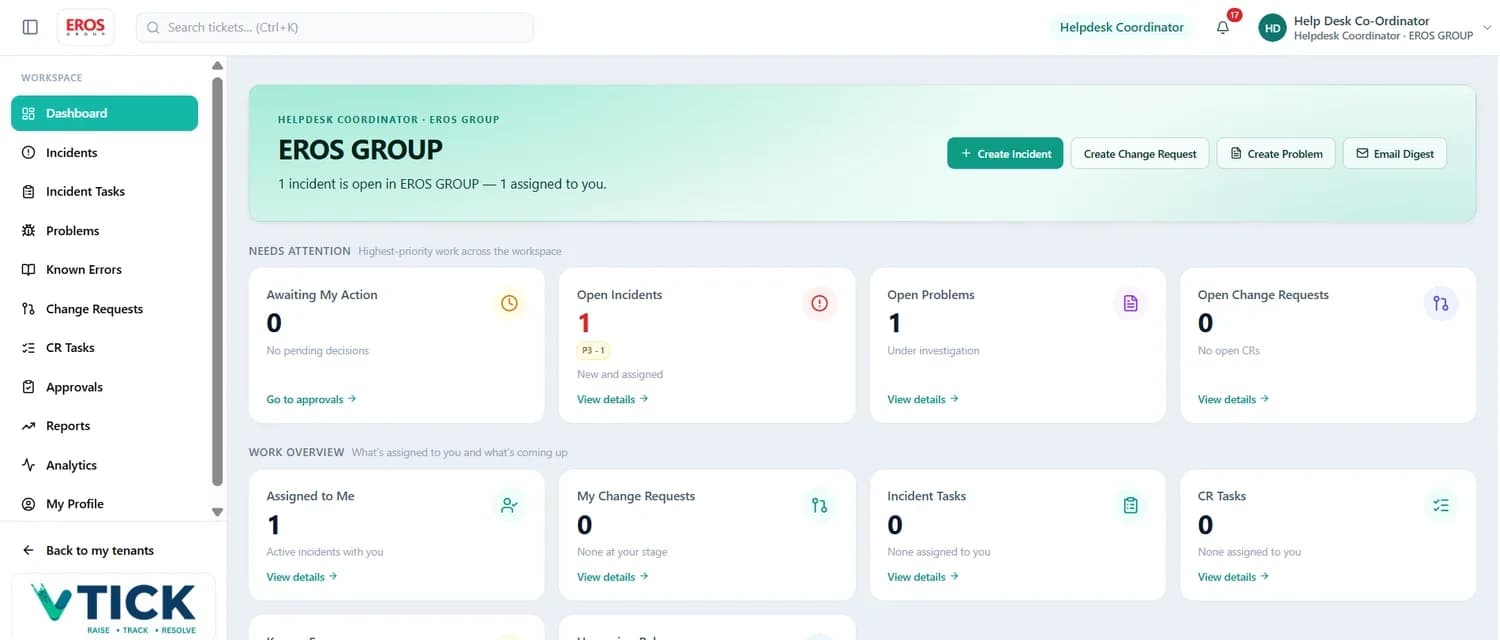
Task: Click the EROS Group logo
Action: pyautogui.click(x=85, y=27)
